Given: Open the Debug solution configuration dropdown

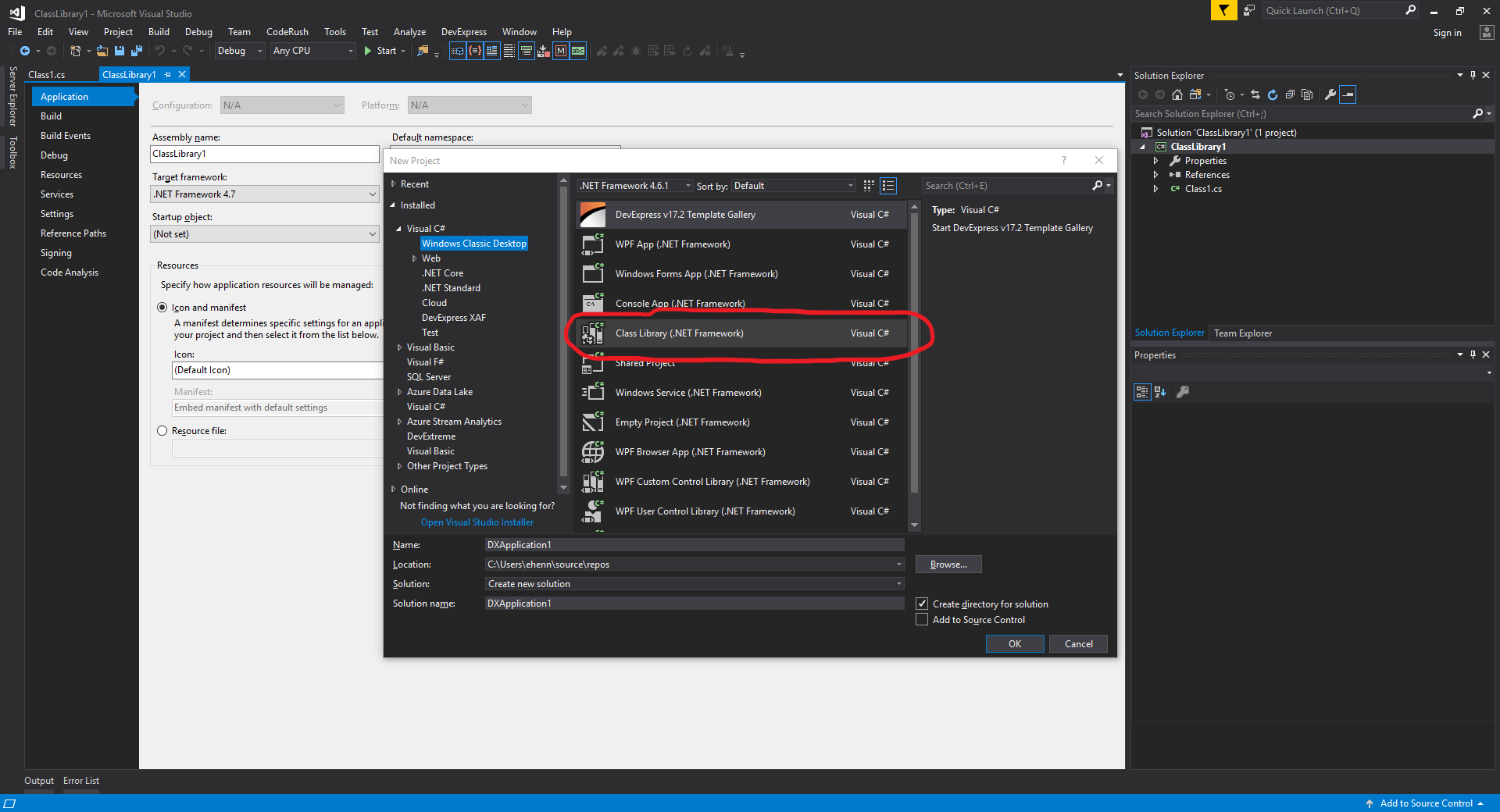Looking at the screenshot, I should click(240, 51).
